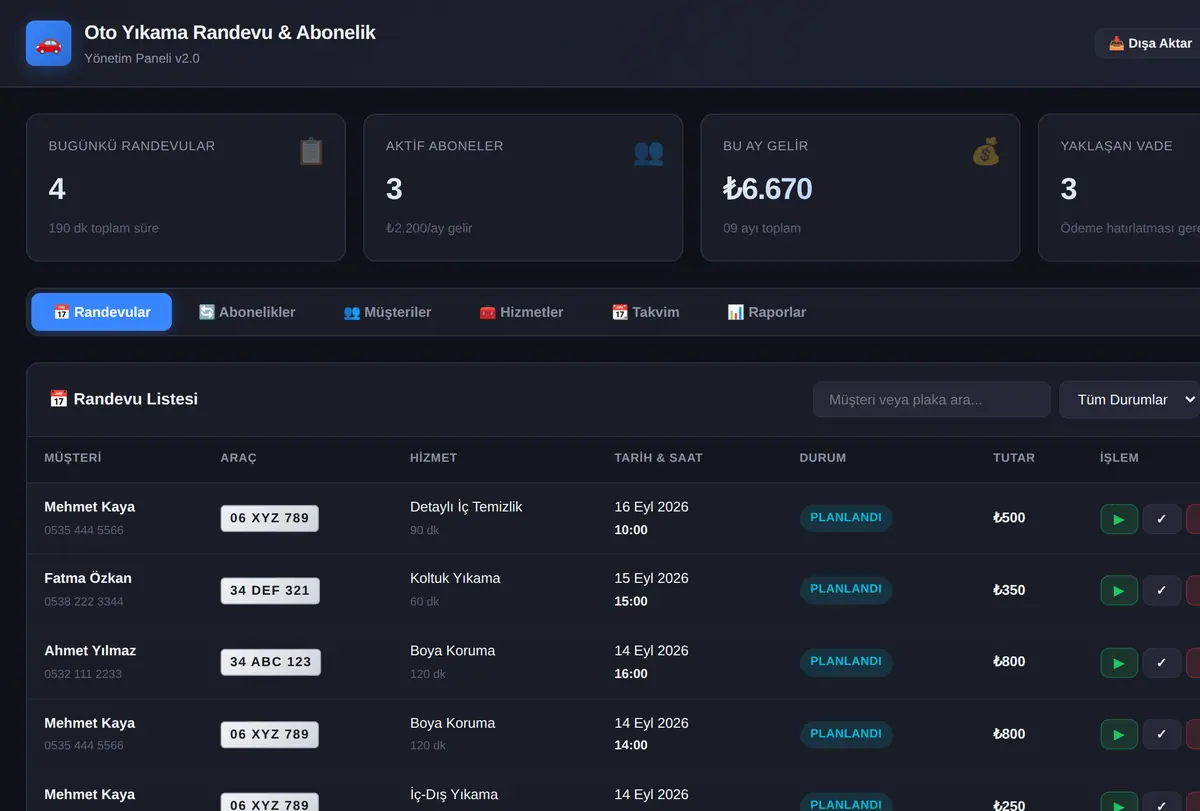The width and height of the screenshot is (1200, 811).
Task: Start Fatma Özkan's Koltuk Yıkama appointment
Action: (1119, 590)
